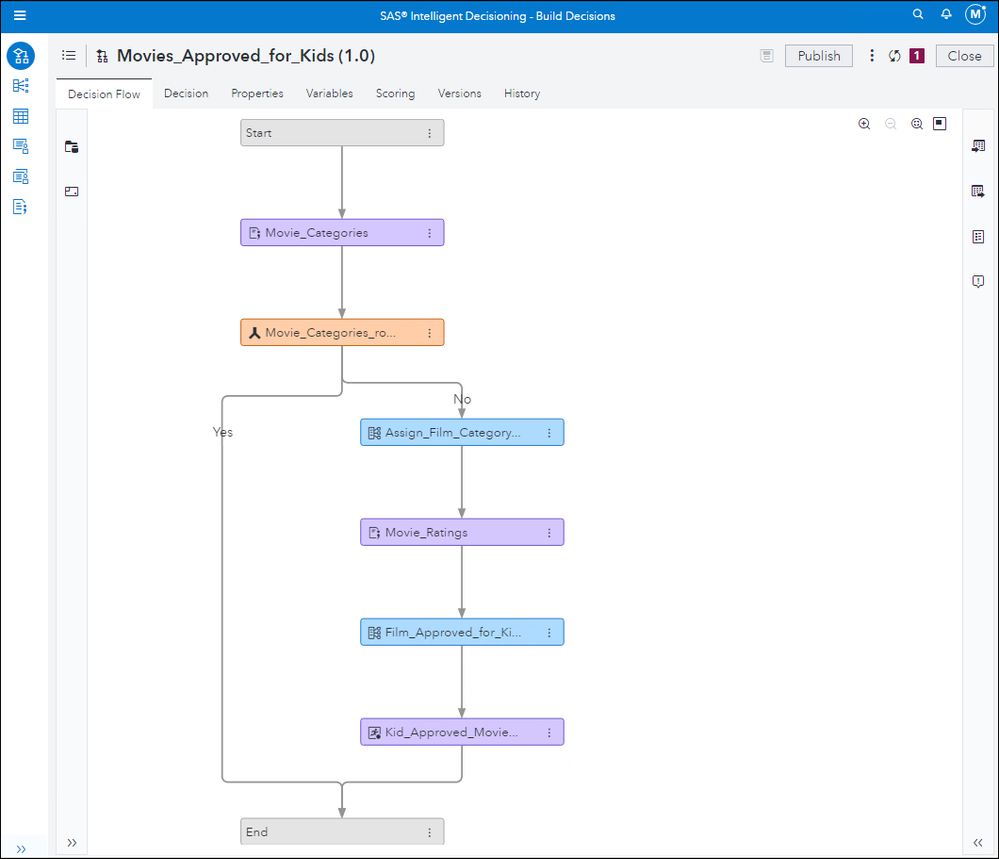Screen dimensions: 999x859
Task: Open Movie_Ratings node options menu
Action: coord(549,533)
